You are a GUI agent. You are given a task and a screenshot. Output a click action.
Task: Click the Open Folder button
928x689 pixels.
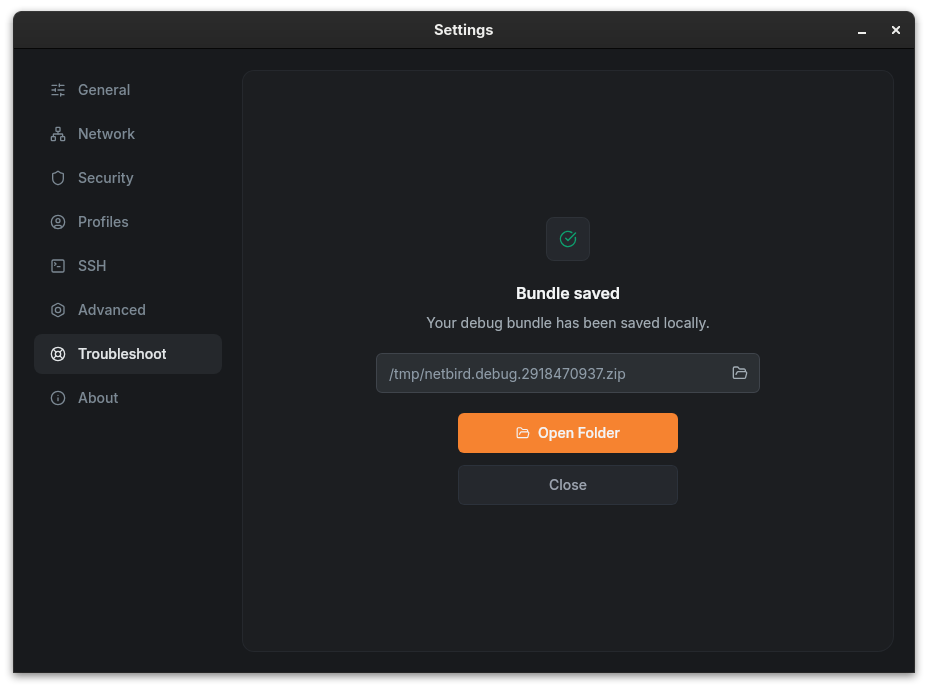point(568,433)
